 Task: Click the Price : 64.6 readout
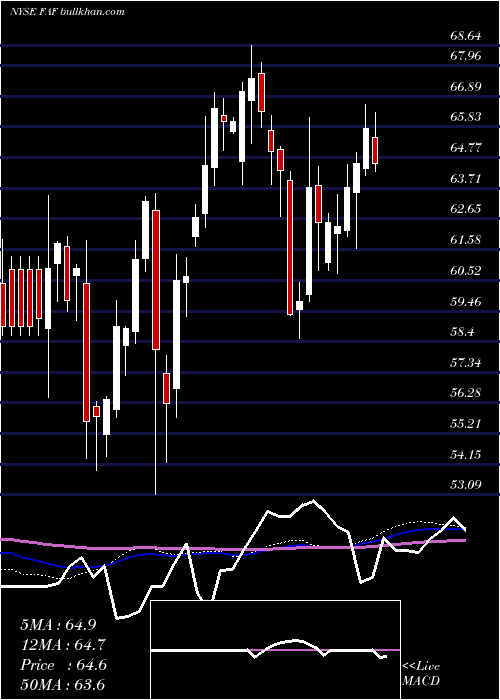[64, 665]
